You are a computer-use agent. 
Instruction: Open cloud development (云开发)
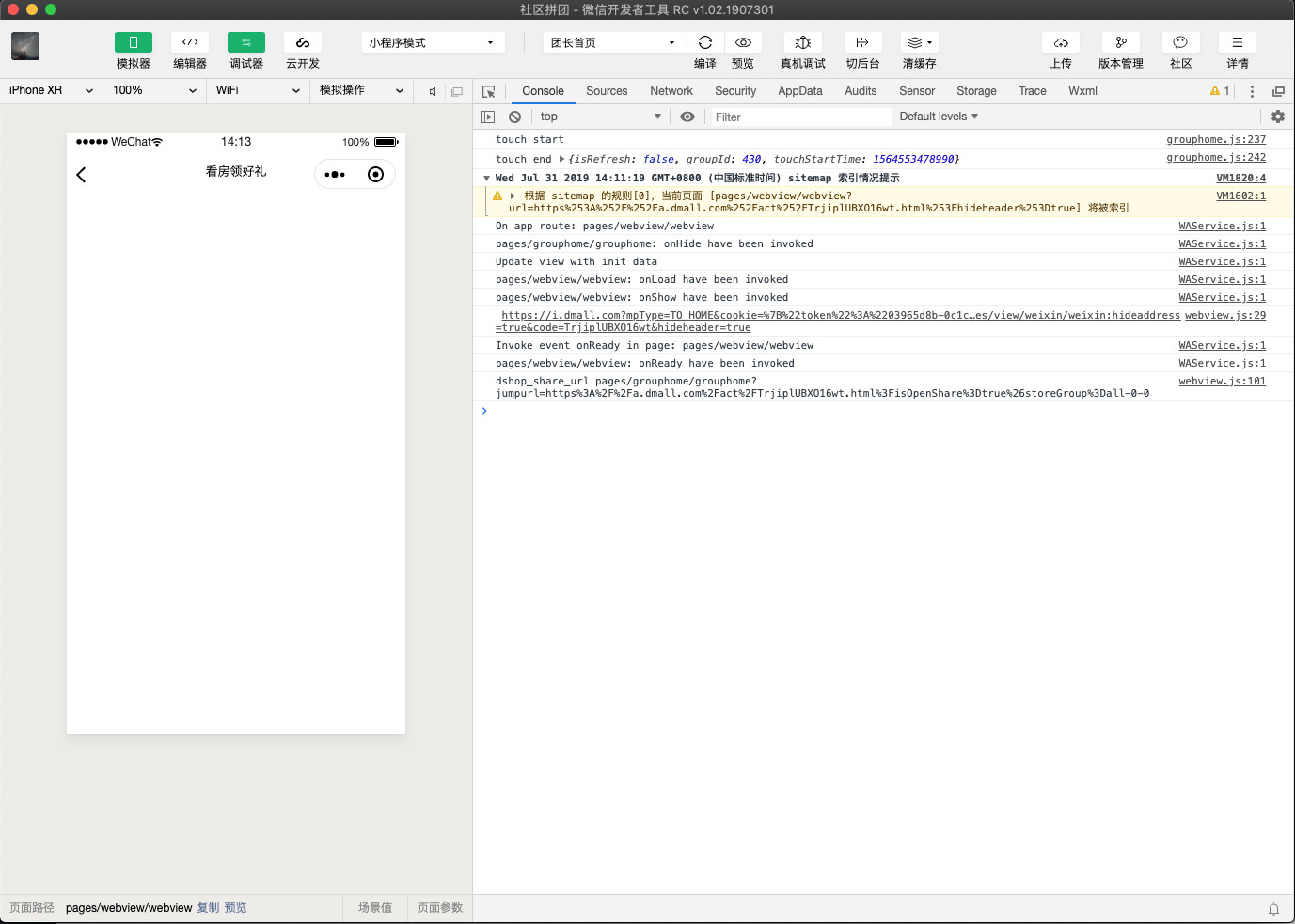tap(303, 42)
